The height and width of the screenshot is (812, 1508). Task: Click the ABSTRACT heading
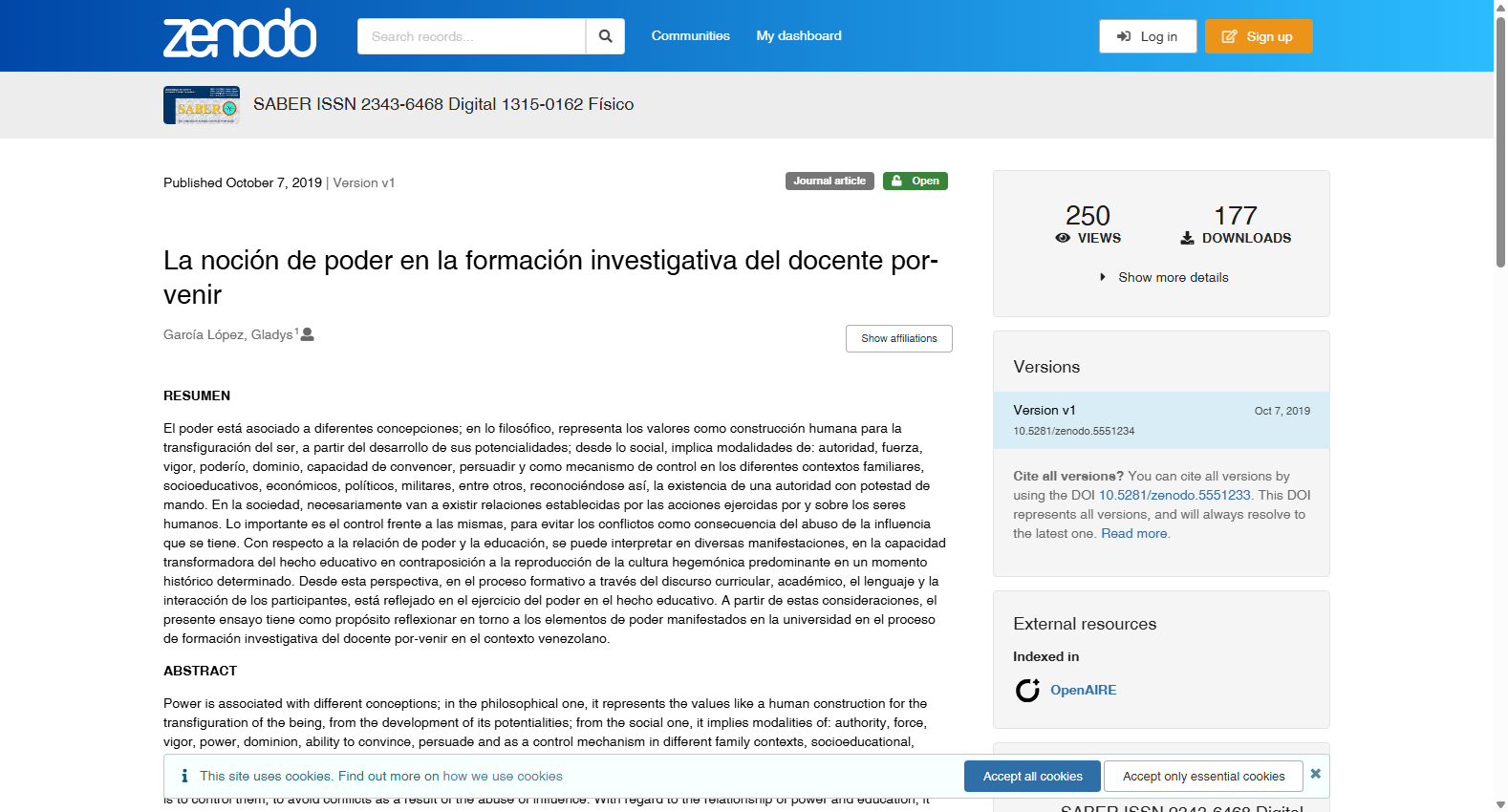pos(200,671)
